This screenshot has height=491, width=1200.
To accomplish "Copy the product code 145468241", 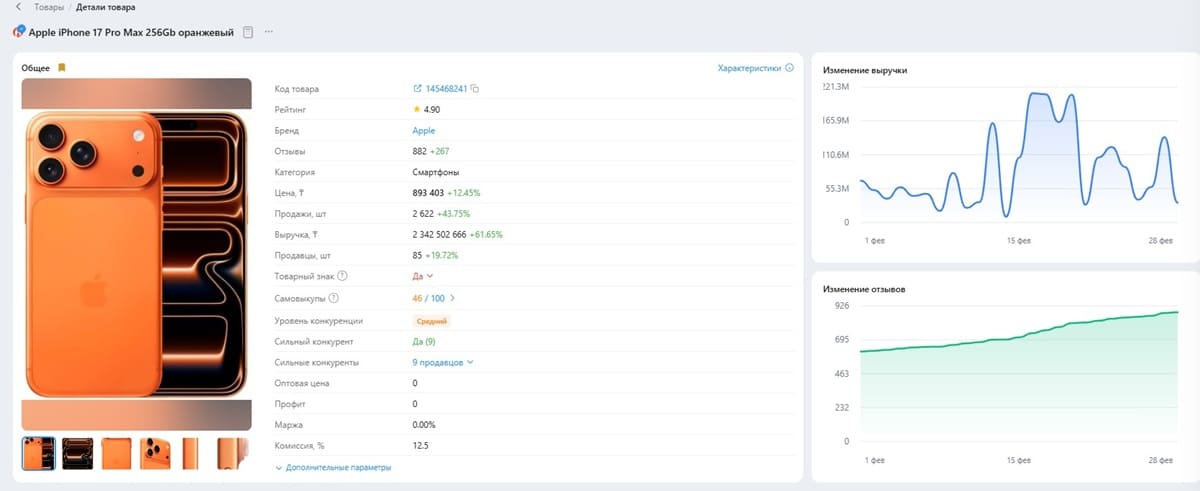I will point(475,89).
